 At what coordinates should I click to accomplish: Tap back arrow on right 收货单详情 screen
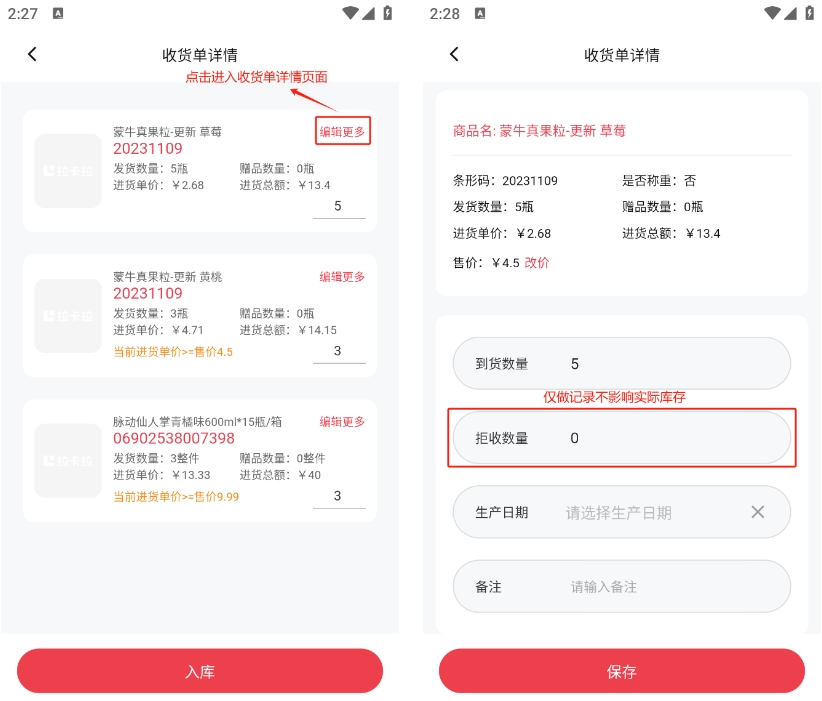click(x=455, y=54)
